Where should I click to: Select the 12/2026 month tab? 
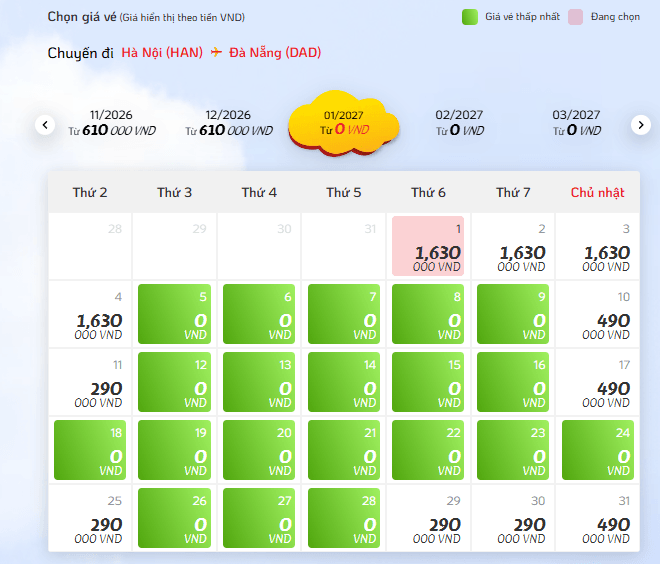(229, 123)
